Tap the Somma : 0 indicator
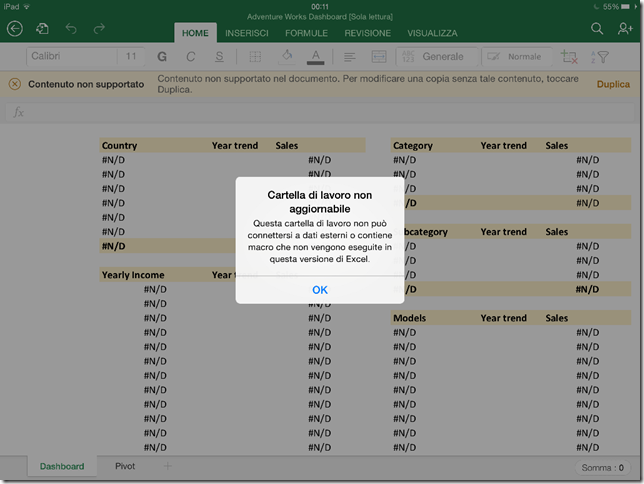644x484 pixels. coord(602,468)
